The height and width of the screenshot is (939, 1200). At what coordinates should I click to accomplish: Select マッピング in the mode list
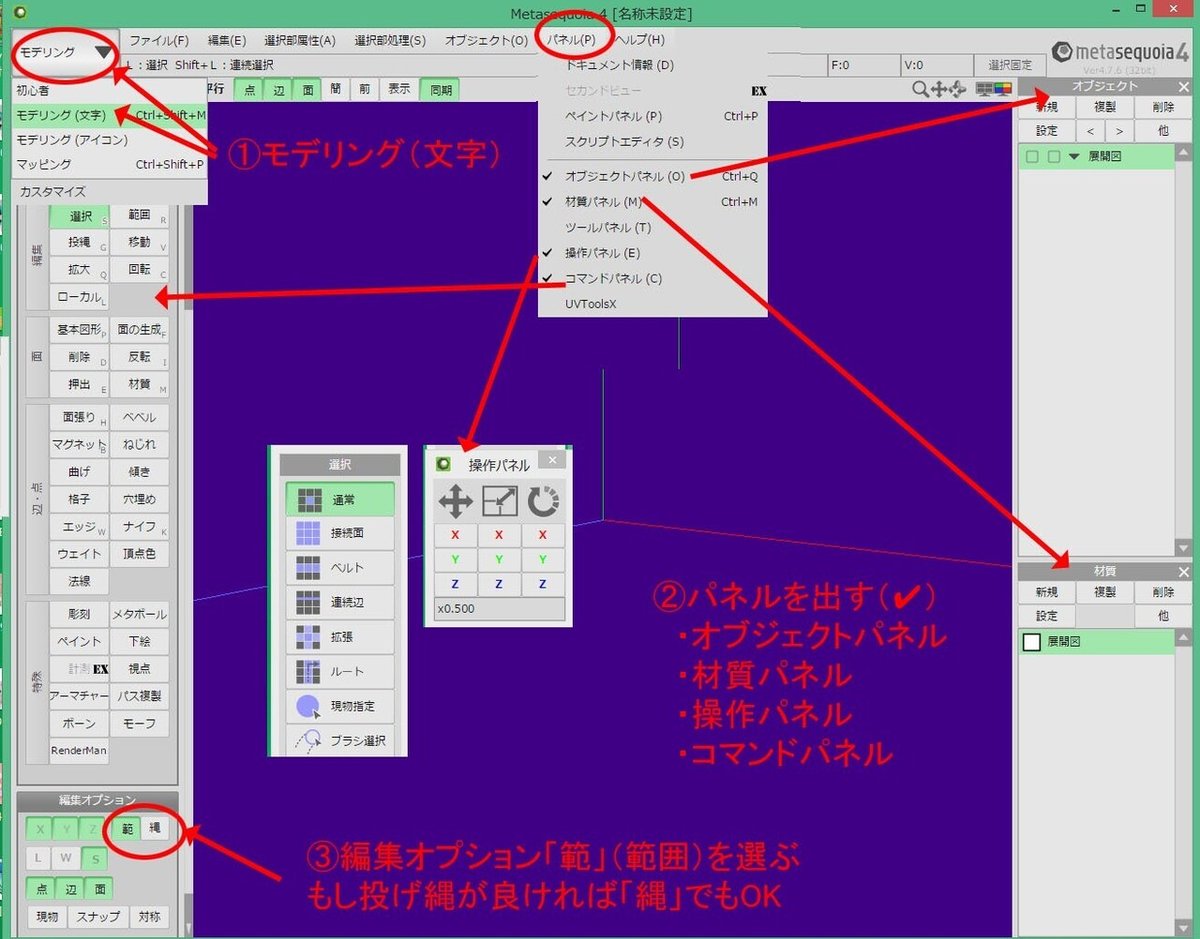point(110,165)
